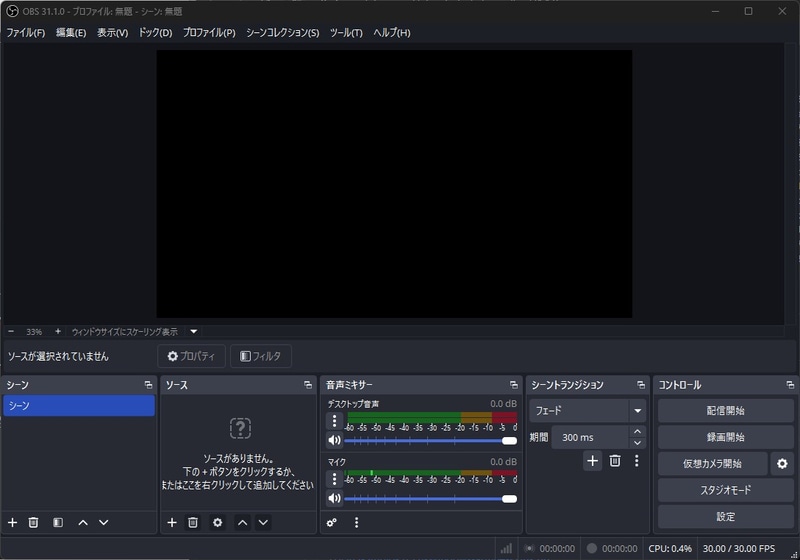This screenshot has height=560, width=800.
Task: Open scene filters icon in シーン dock
Action: pyautogui.click(x=58, y=522)
